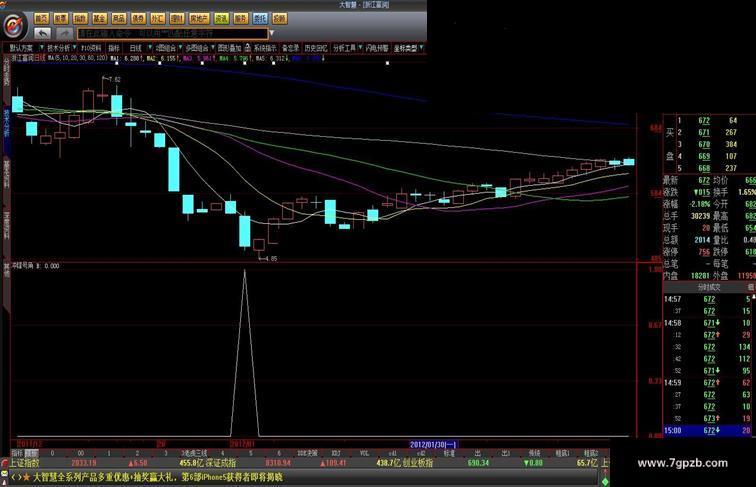Expand the command input dropdown arrow
The height and width of the screenshot is (487, 756).
[272, 33]
